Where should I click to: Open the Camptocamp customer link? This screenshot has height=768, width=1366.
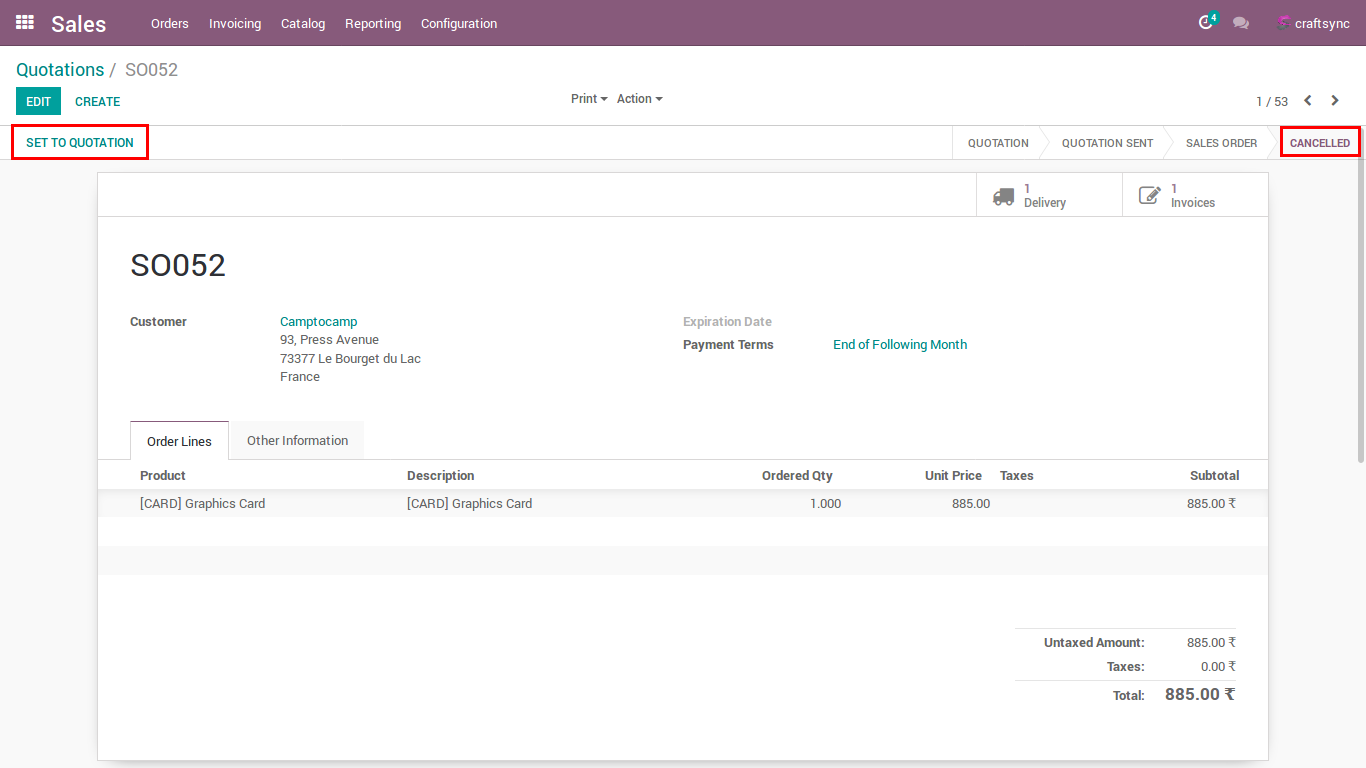point(318,322)
